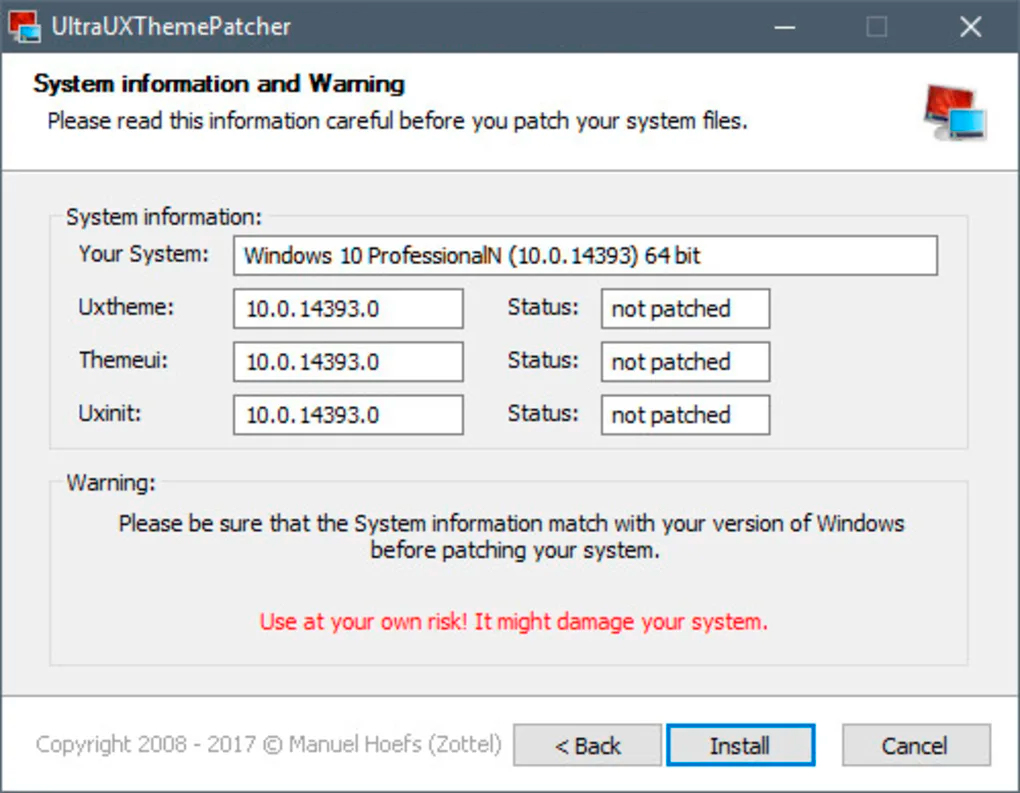Click the UltraUXThemePatcher title bar app icon
Screen dimensions: 1020x793
(23, 26)
